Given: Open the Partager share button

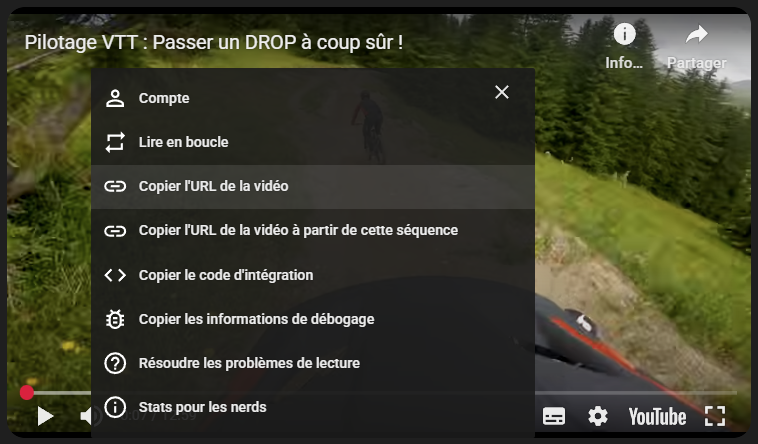Looking at the screenshot, I should coord(697,47).
